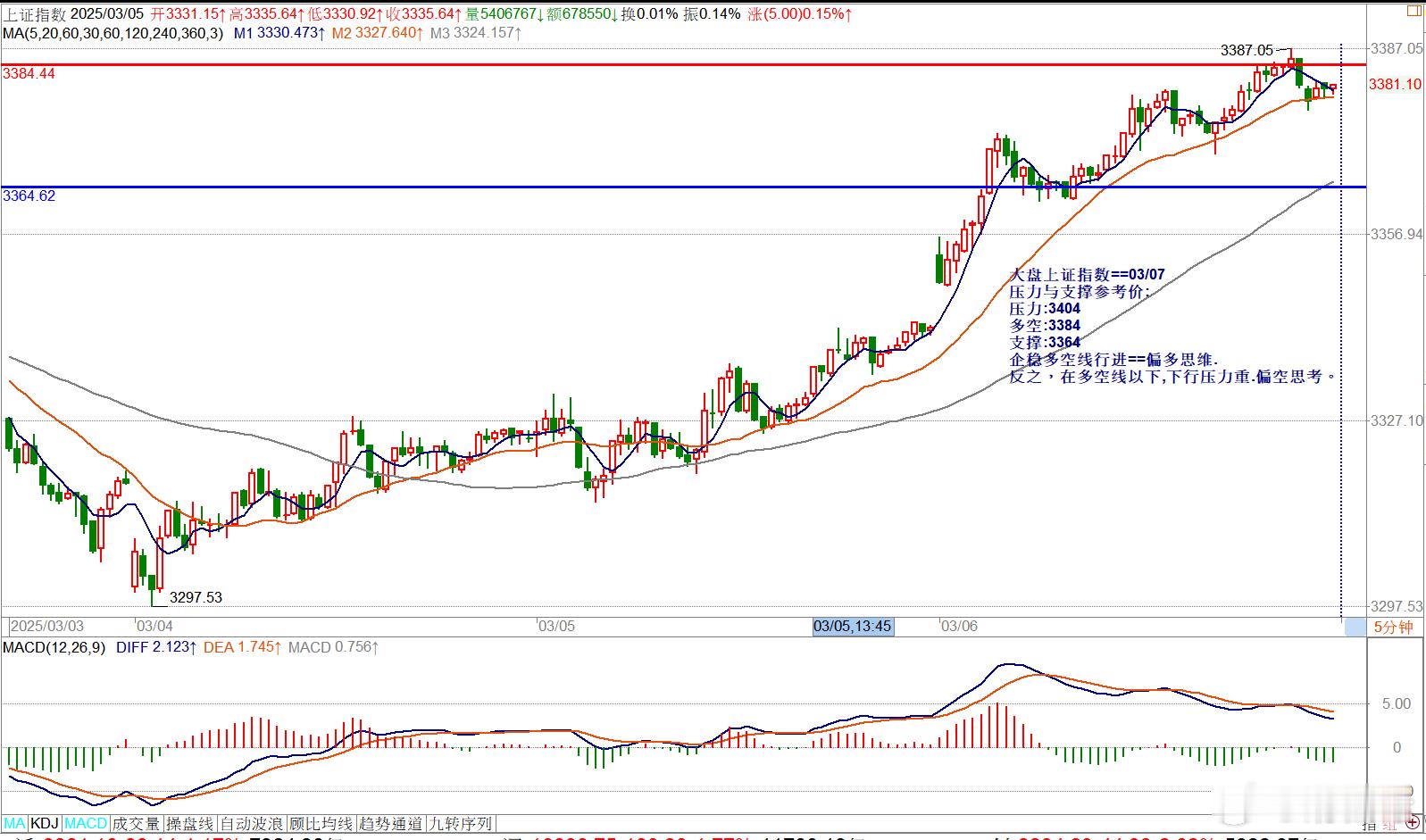
Task: Open the 趋势通道 indicator tab
Action: click(x=391, y=823)
